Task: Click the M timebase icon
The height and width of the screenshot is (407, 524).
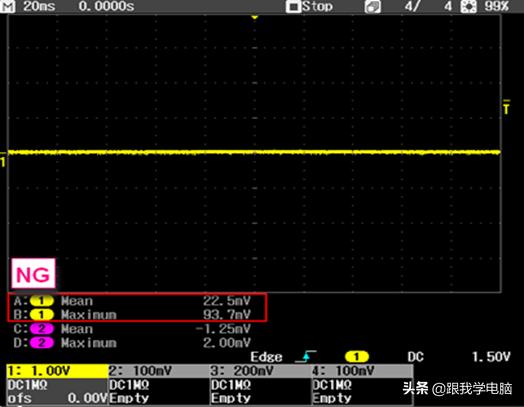Action: (8, 6)
